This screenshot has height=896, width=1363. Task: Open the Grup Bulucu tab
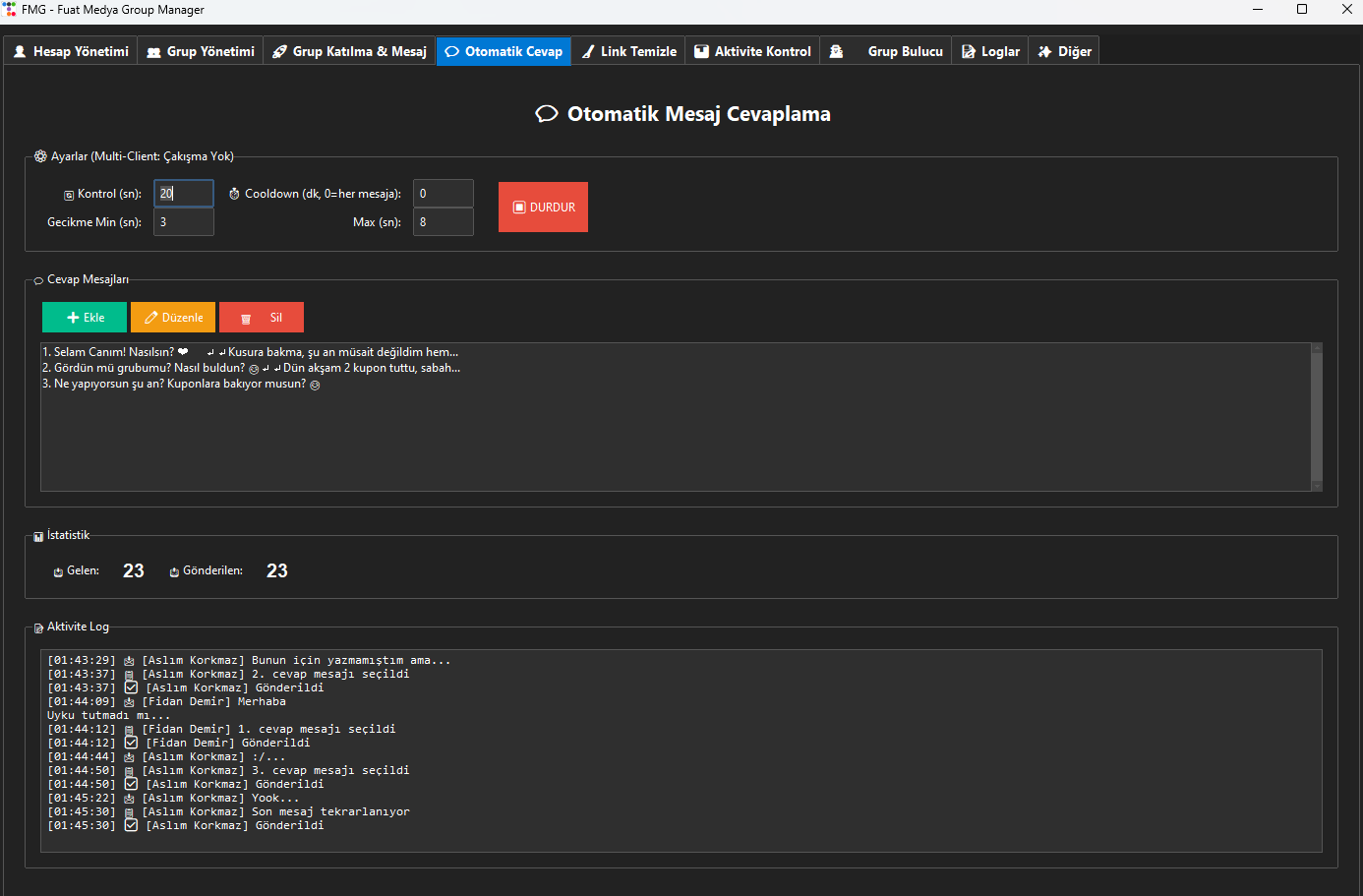click(886, 51)
